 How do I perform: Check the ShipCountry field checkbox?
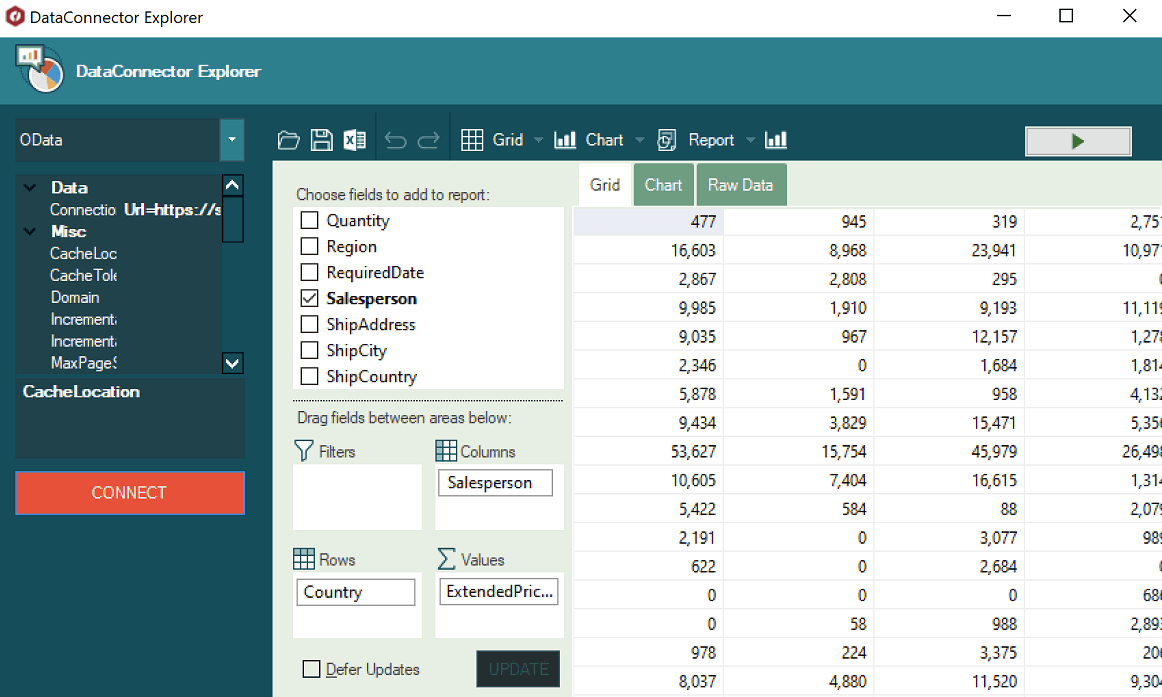(310, 376)
